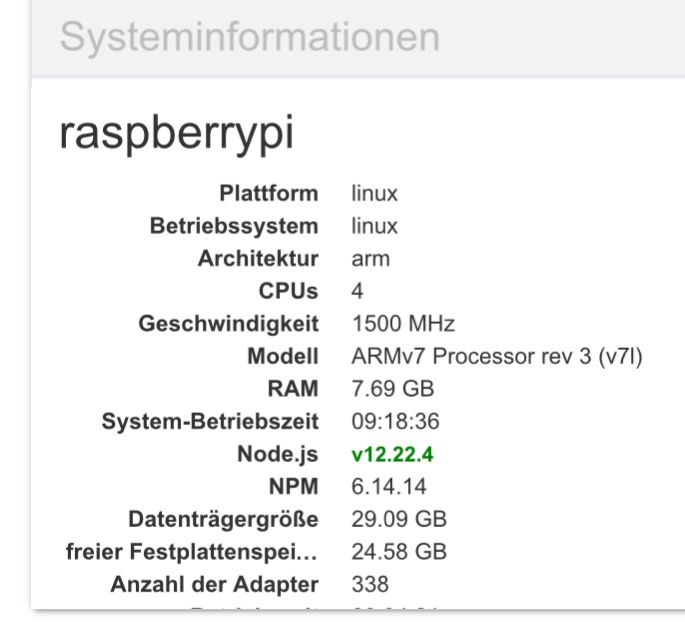Image resolution: width=685 pixels, height=628 pixels.
Task: Click the green Node.js version v12.22.4
Action: 392,455
